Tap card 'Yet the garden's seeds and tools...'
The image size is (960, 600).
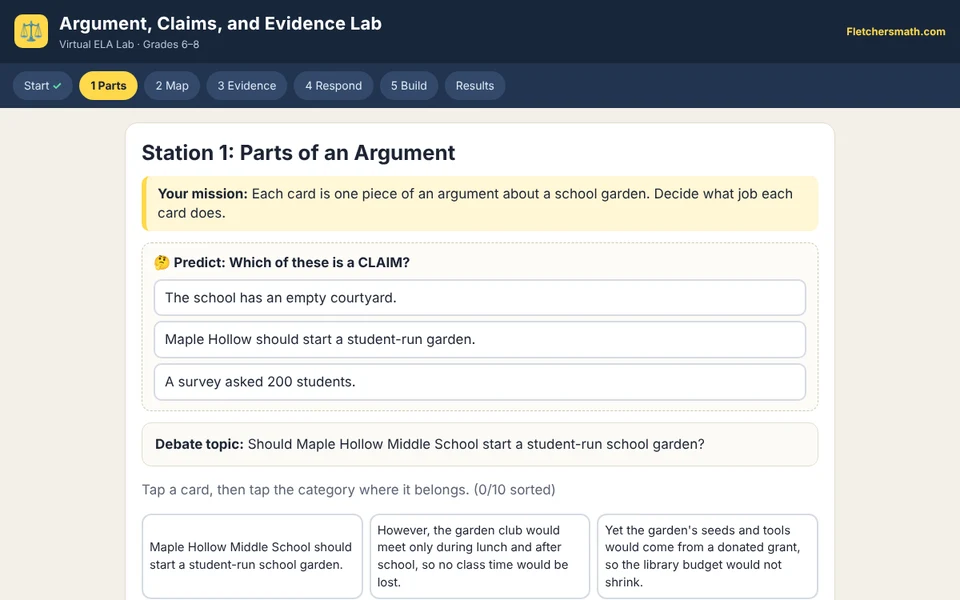click(x=707, y=556)
